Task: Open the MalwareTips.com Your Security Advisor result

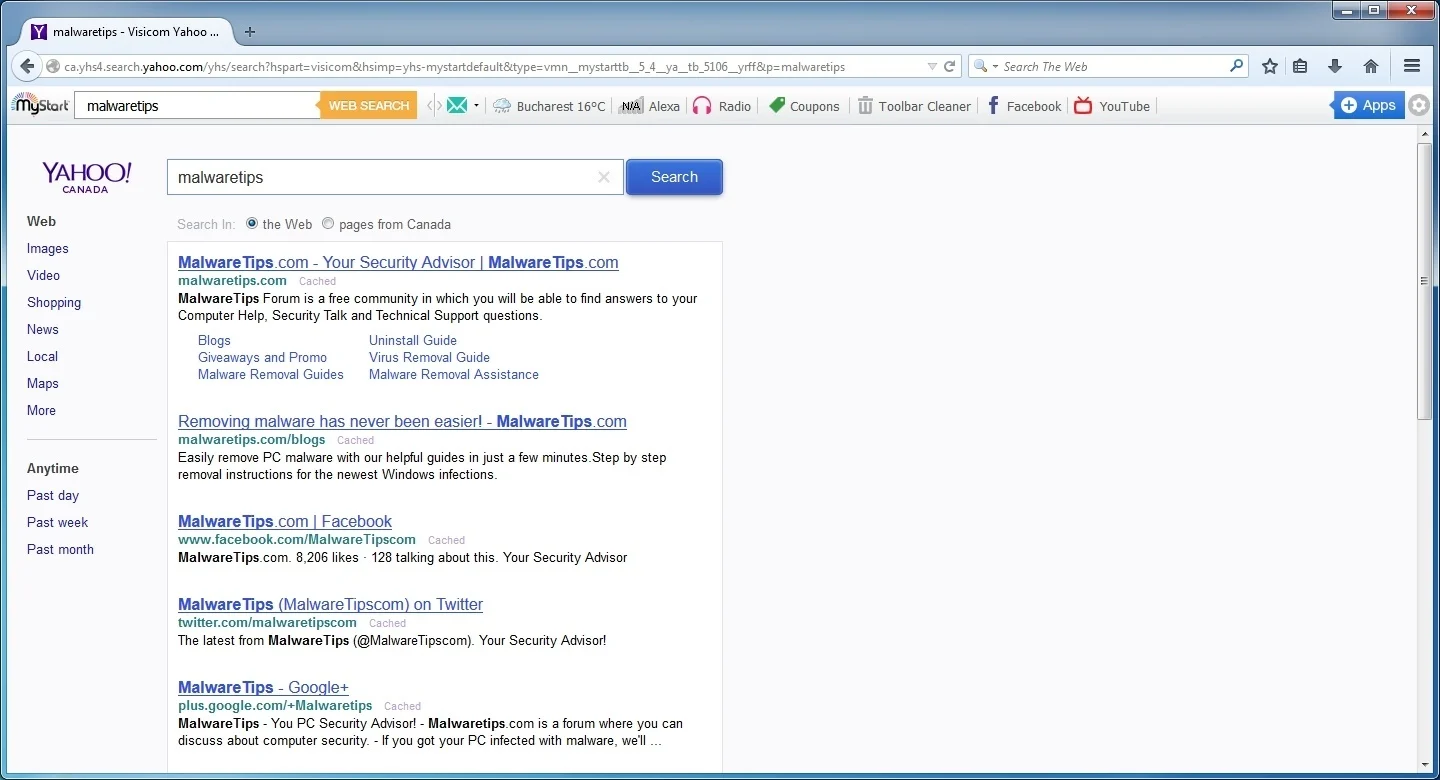Action: pyautogui.click(x=398, y=262)
